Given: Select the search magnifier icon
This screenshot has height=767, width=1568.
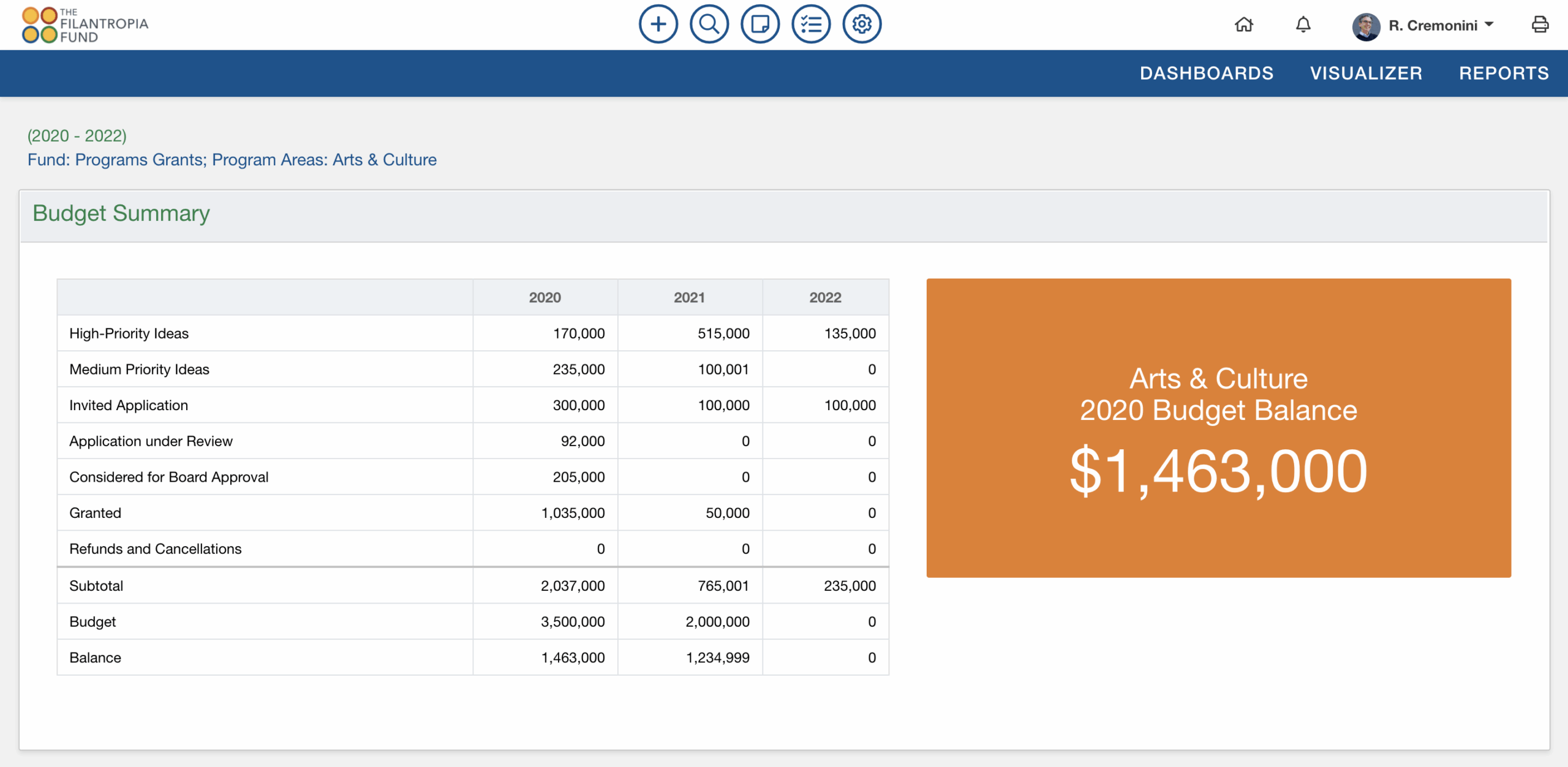Looking at the screenshot, I should (709, 24).
